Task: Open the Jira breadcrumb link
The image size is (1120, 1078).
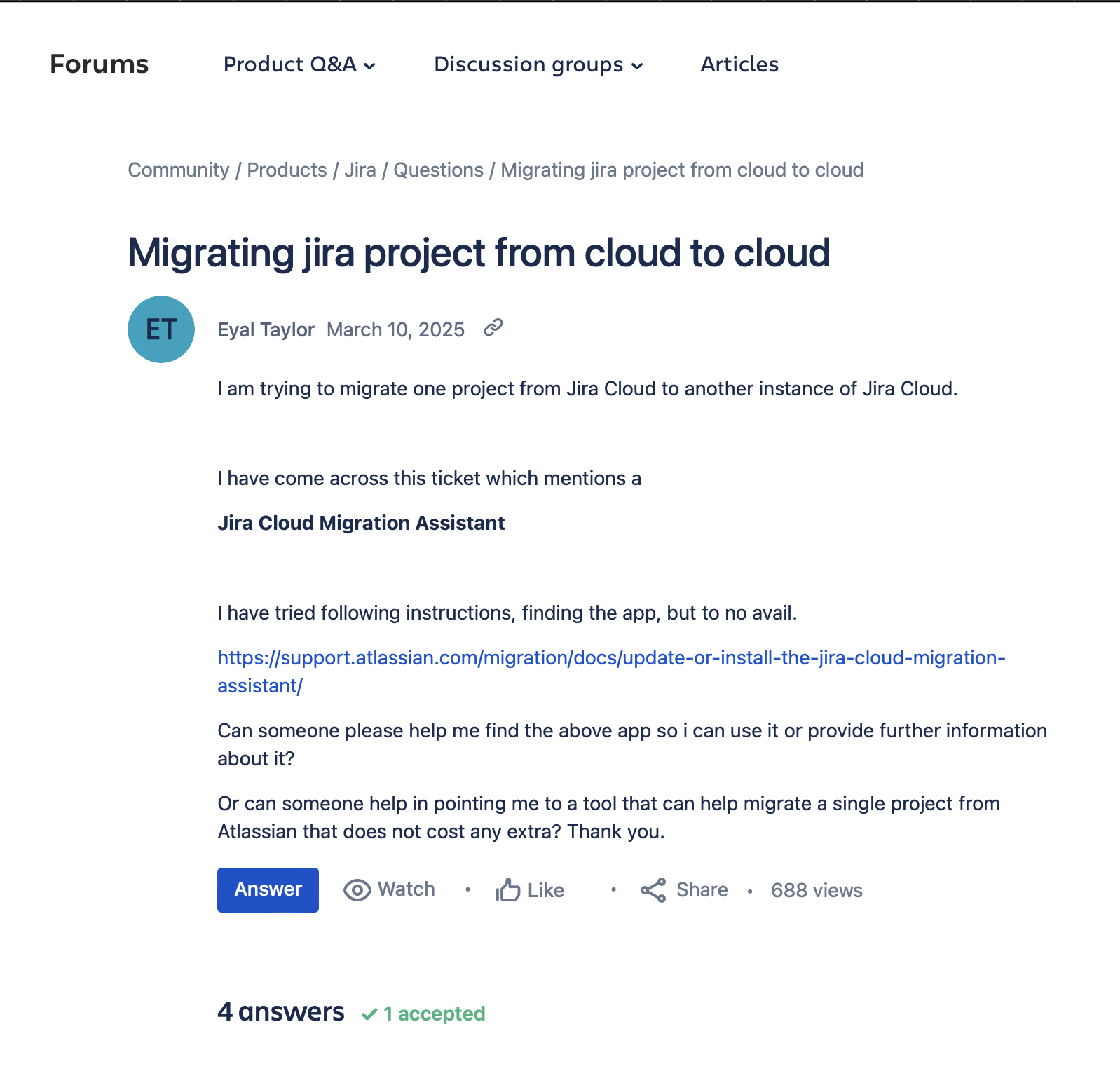Action: tap(360, 170)
